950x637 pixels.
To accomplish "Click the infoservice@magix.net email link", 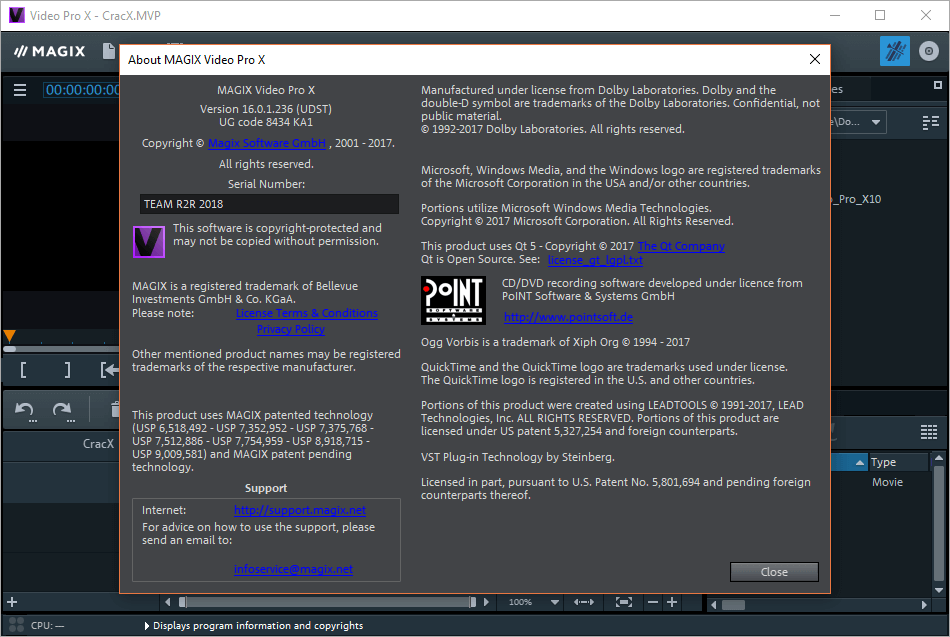I will coord(293,569).
